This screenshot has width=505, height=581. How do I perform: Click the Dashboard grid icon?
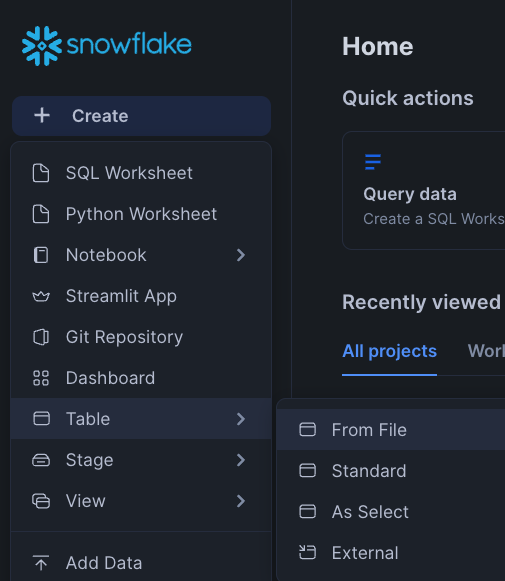click(x=41, y=378)
